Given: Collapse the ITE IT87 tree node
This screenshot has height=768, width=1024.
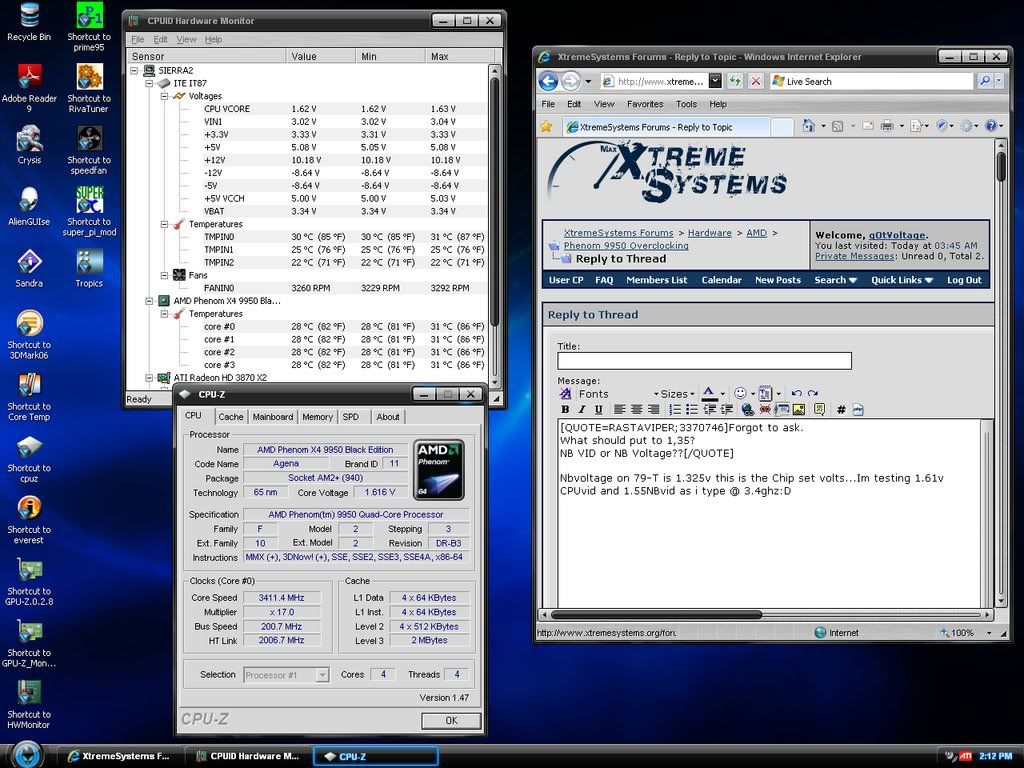Looking at the screenshot, I should (x=150, y=84).
